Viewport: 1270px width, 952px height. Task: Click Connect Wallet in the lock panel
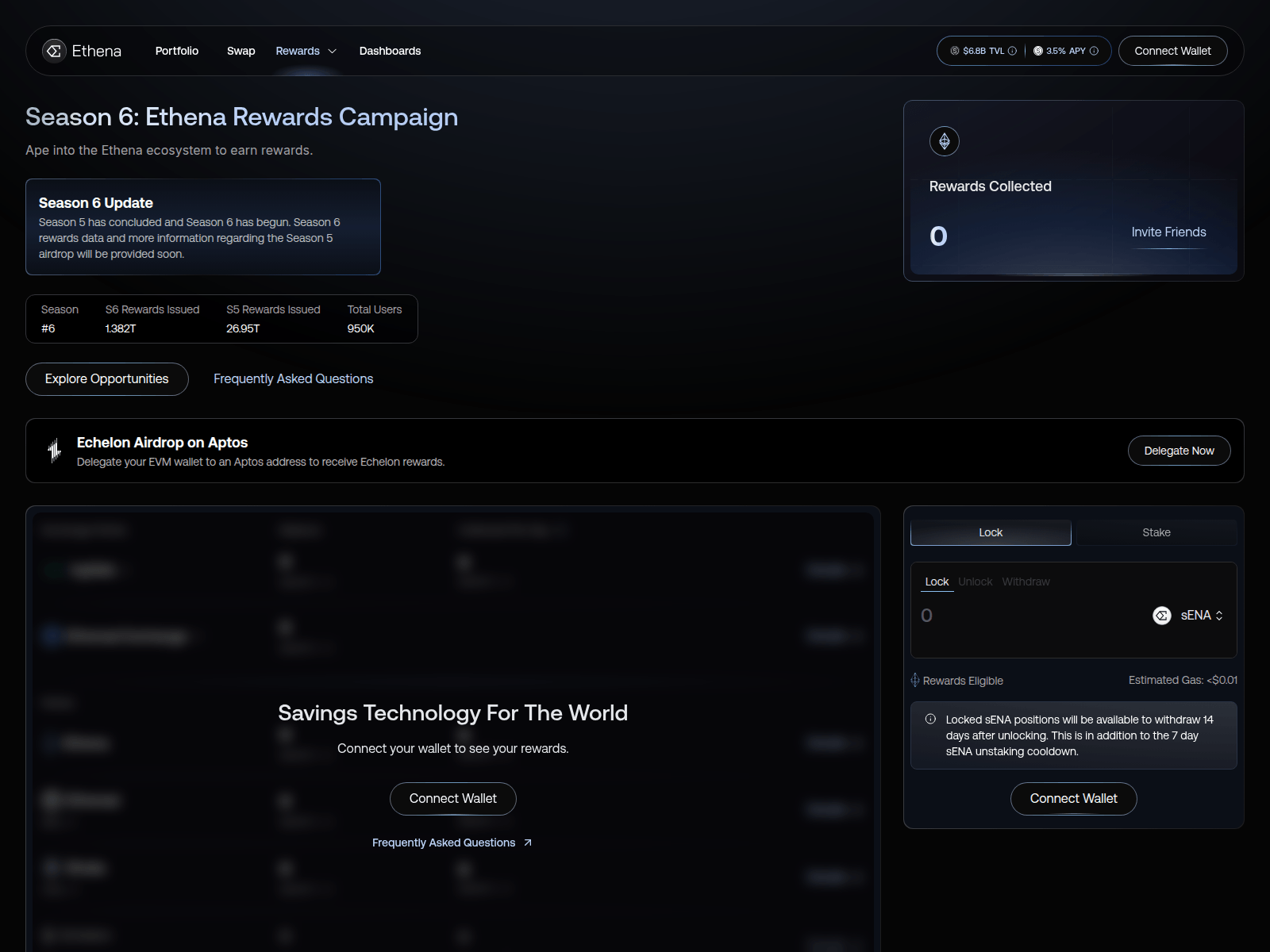[1073, 799]
